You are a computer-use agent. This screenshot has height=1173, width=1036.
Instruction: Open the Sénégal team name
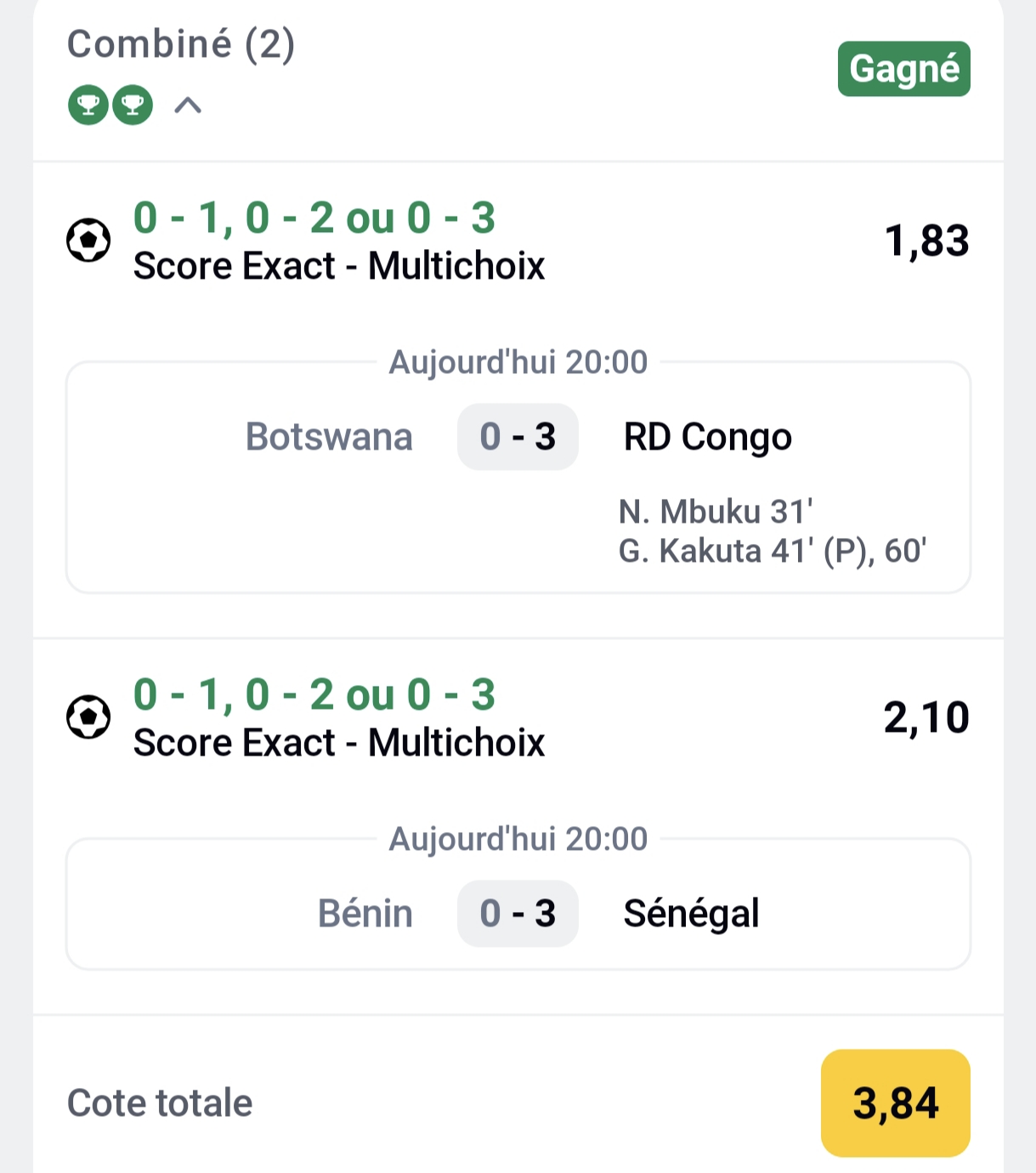691,914
